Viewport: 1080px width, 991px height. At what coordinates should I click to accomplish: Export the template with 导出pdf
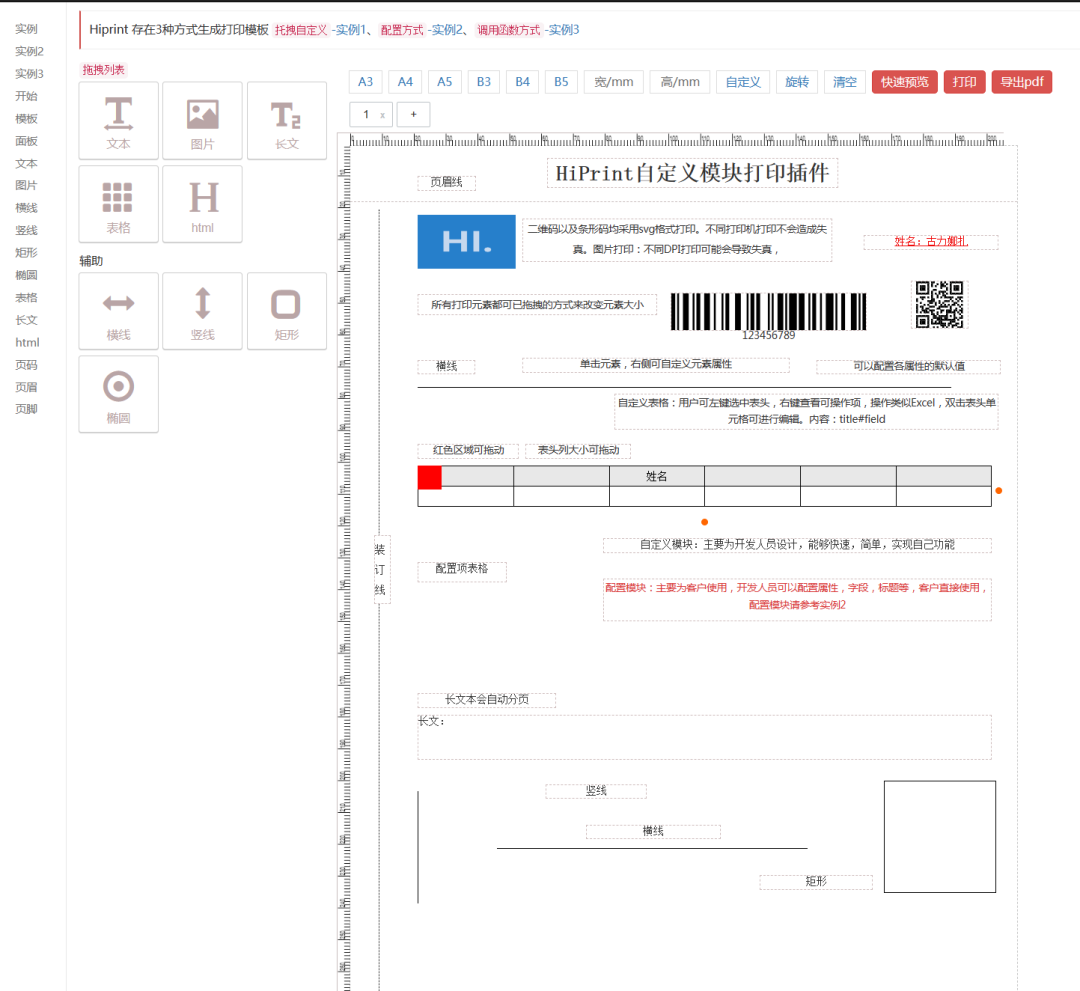(1021, 82)
